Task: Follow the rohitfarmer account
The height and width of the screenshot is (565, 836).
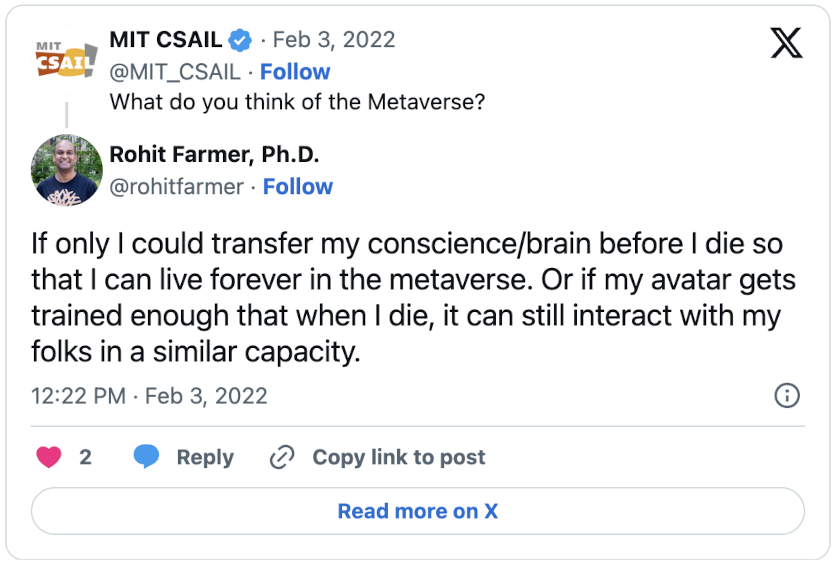Action: (x=298, y=187)
